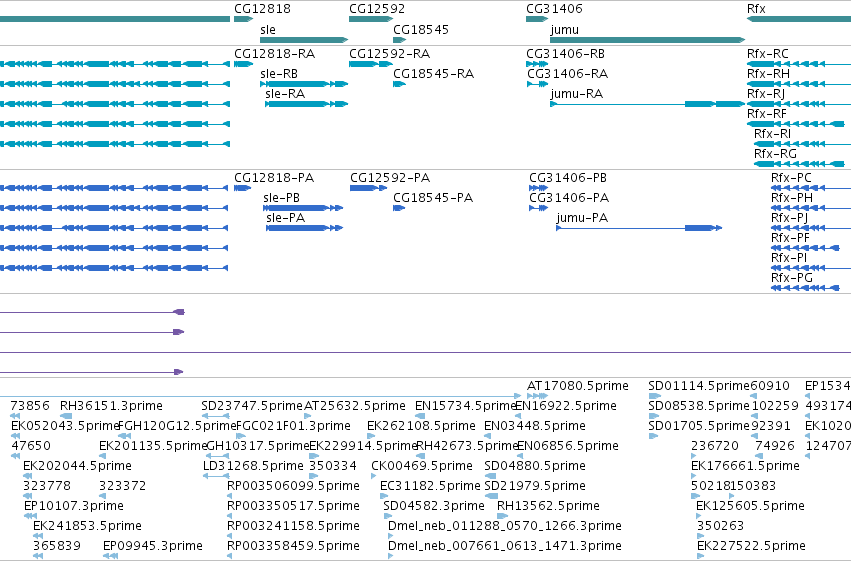Open EST label SD01705.5prime

[698, 426]
